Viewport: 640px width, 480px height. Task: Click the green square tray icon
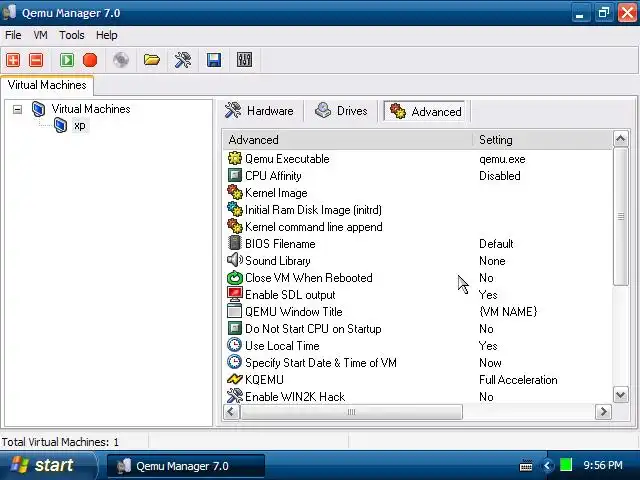[x=566, y=464]
